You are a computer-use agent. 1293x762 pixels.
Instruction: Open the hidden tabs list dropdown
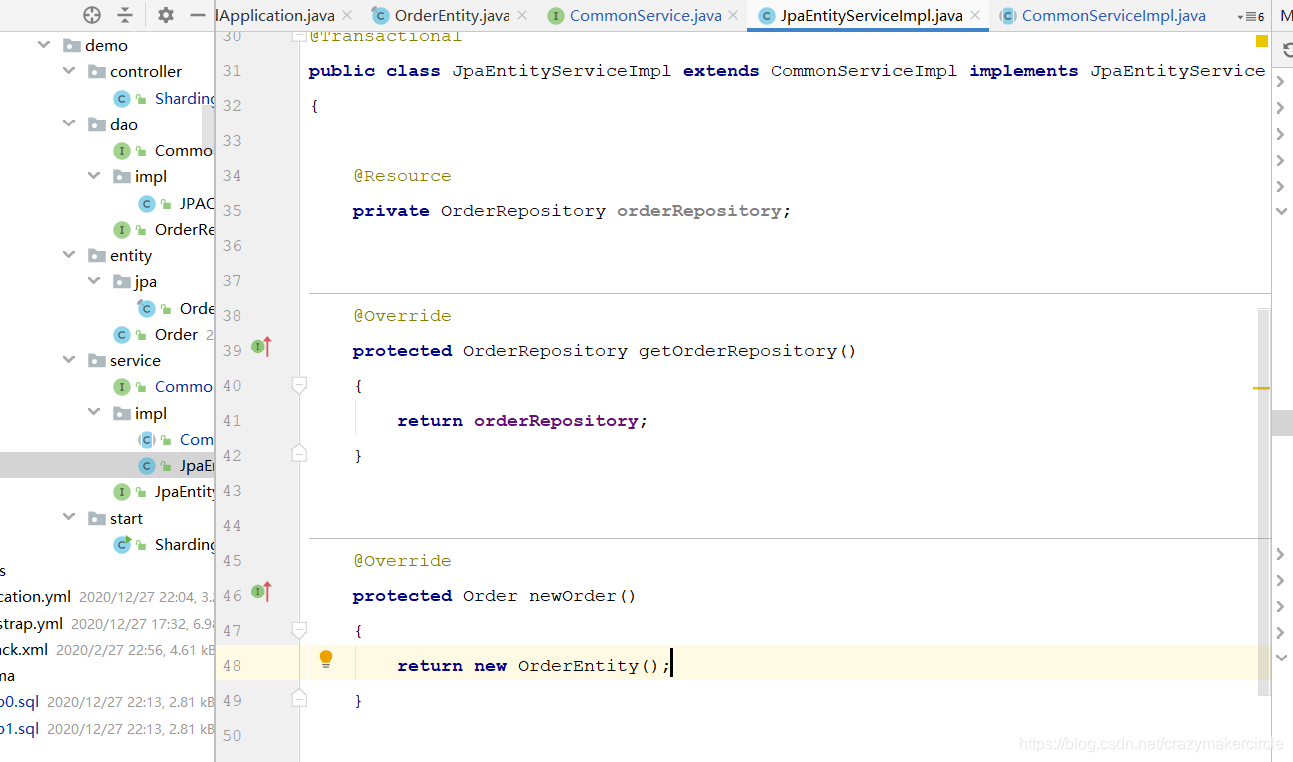pyautogui.click(x=1251, y=17)
